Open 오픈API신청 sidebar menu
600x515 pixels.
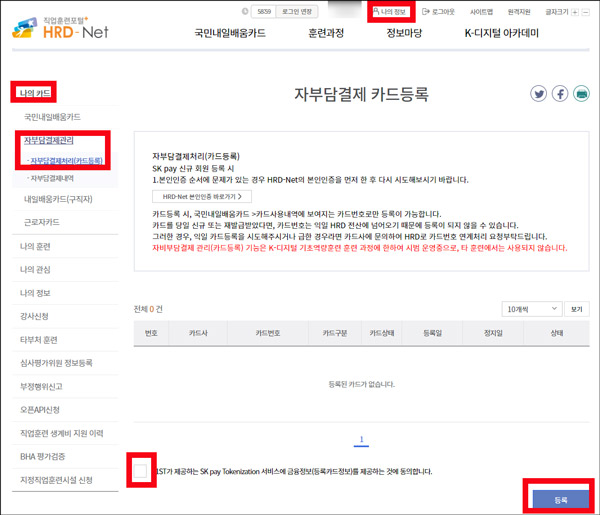coord(40,410)
